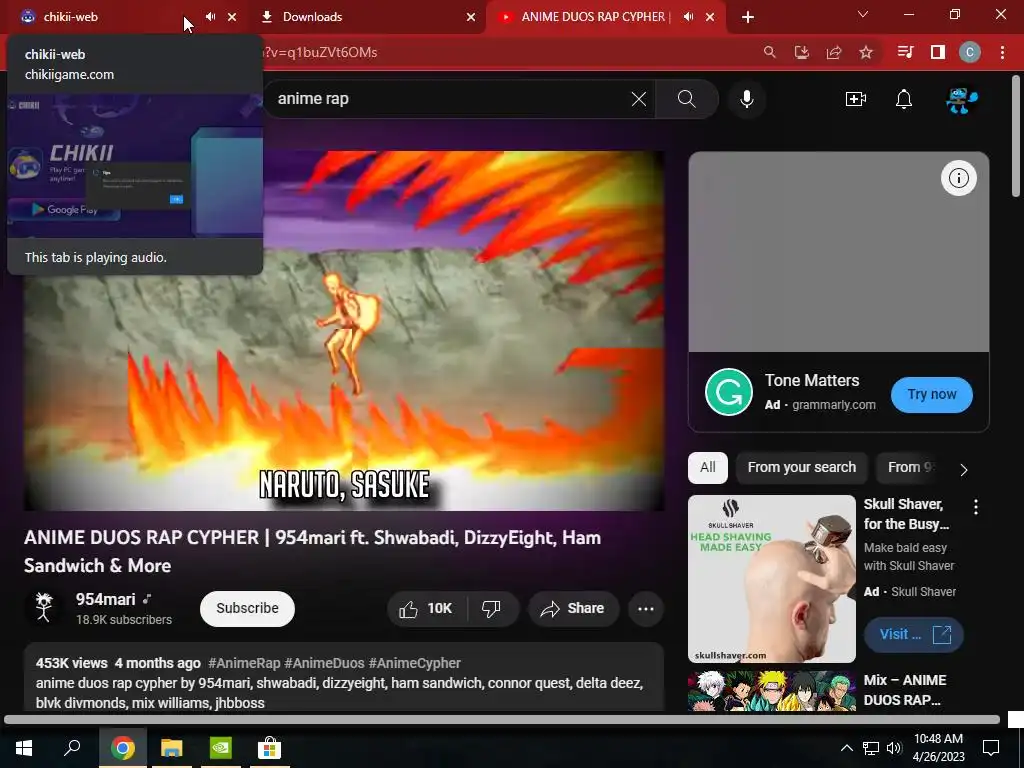Click the horizontal page scrollbar
This screenshot has height=768, width=1024.
502,720
